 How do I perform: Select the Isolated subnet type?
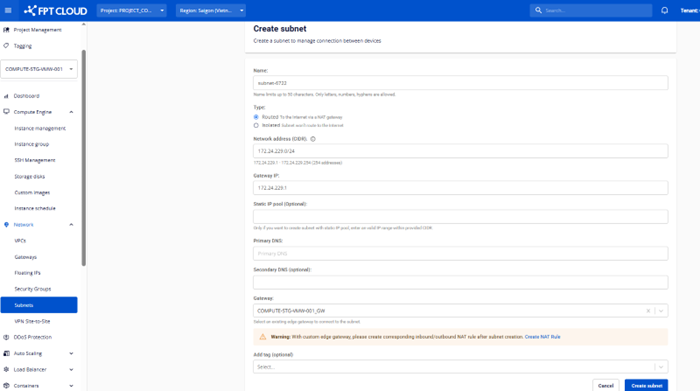click(256, 125)
